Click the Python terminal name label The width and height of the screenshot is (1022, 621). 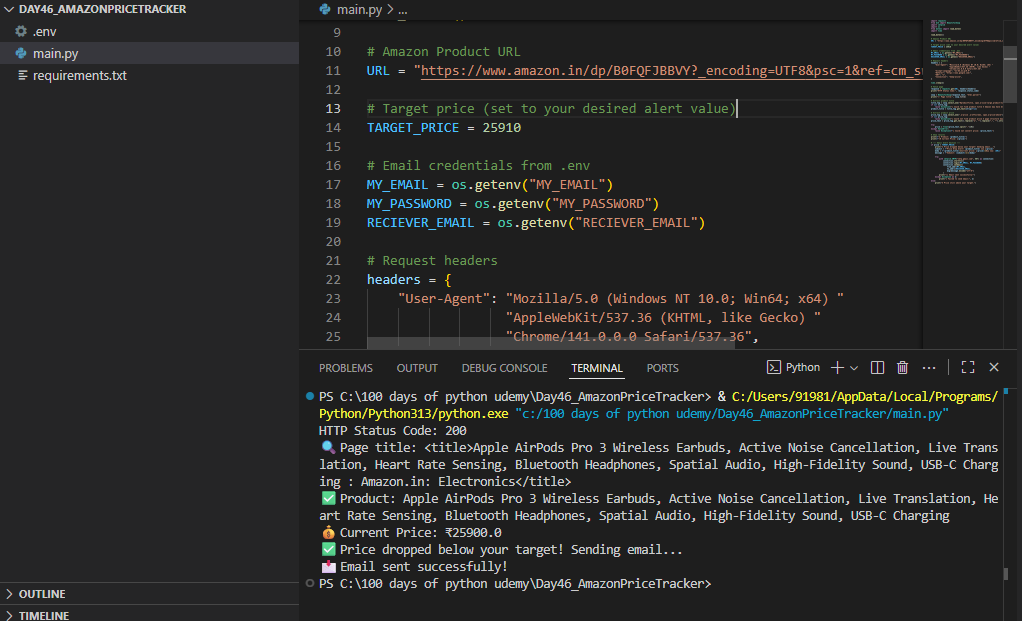point(802,368)
